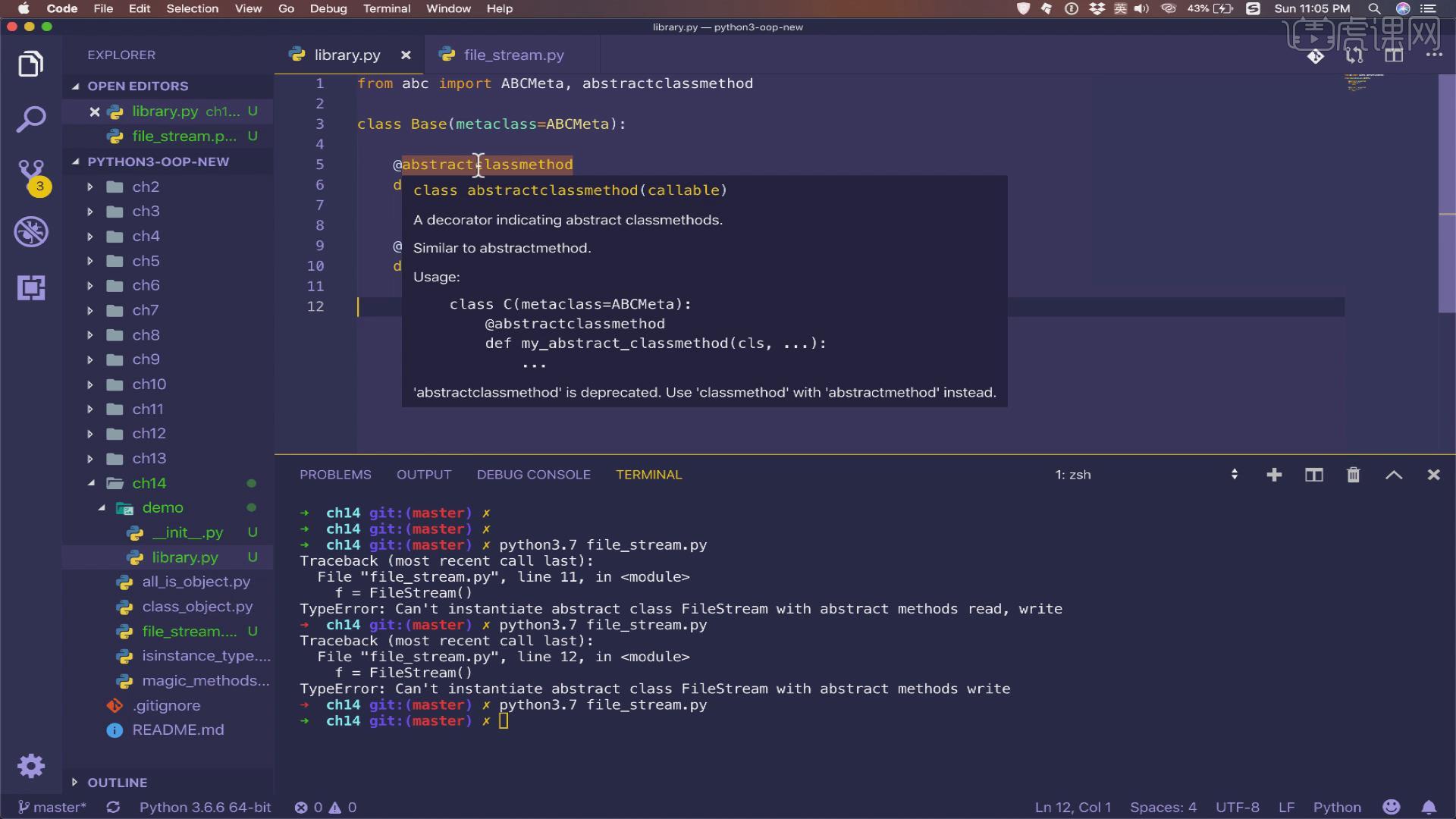Click Python 3.6.6 64-bit interpreter selector
Screen dimensions: 1456x819
tap(205, 807)
